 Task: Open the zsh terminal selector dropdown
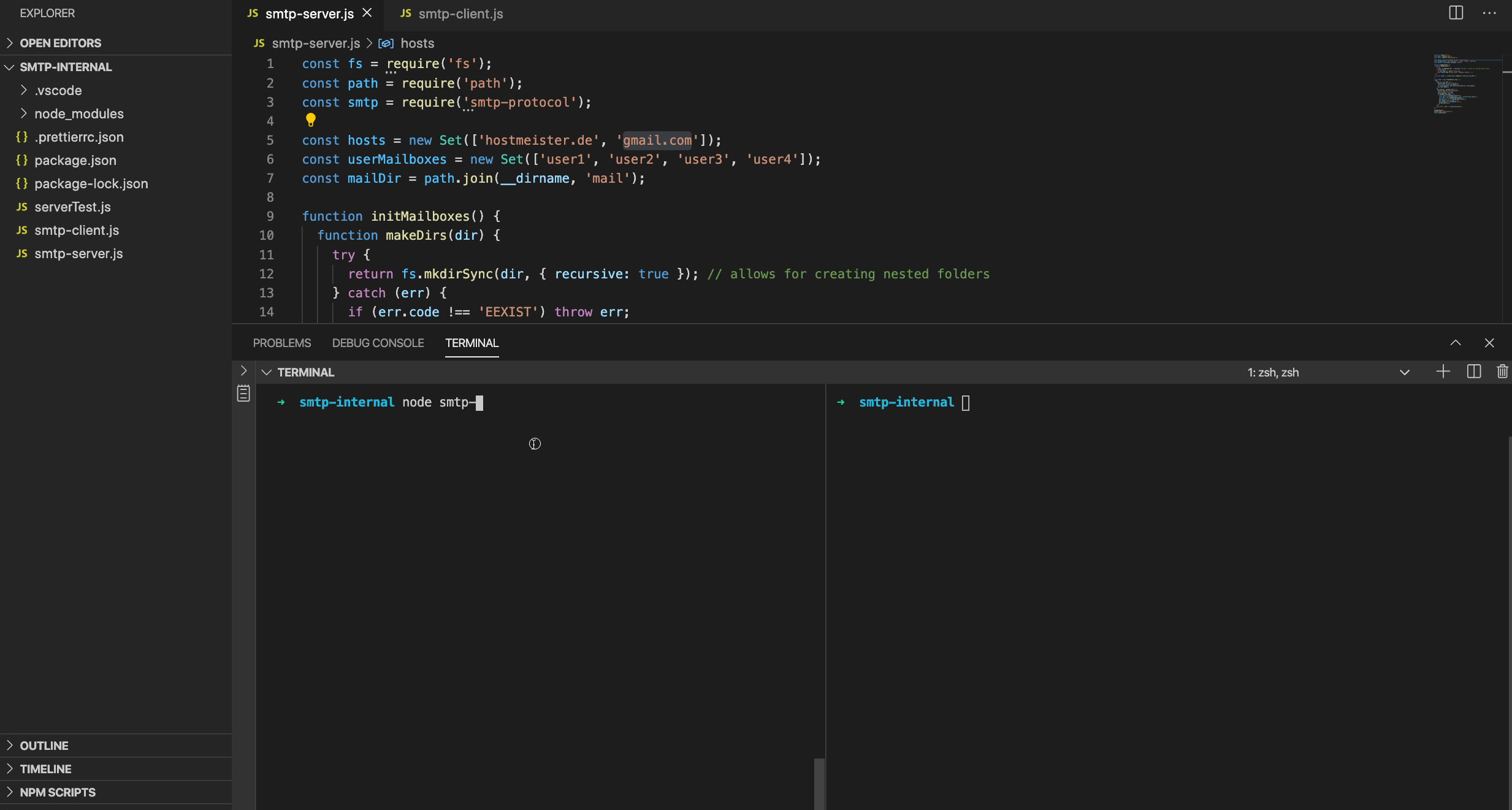click(1404, 372)
